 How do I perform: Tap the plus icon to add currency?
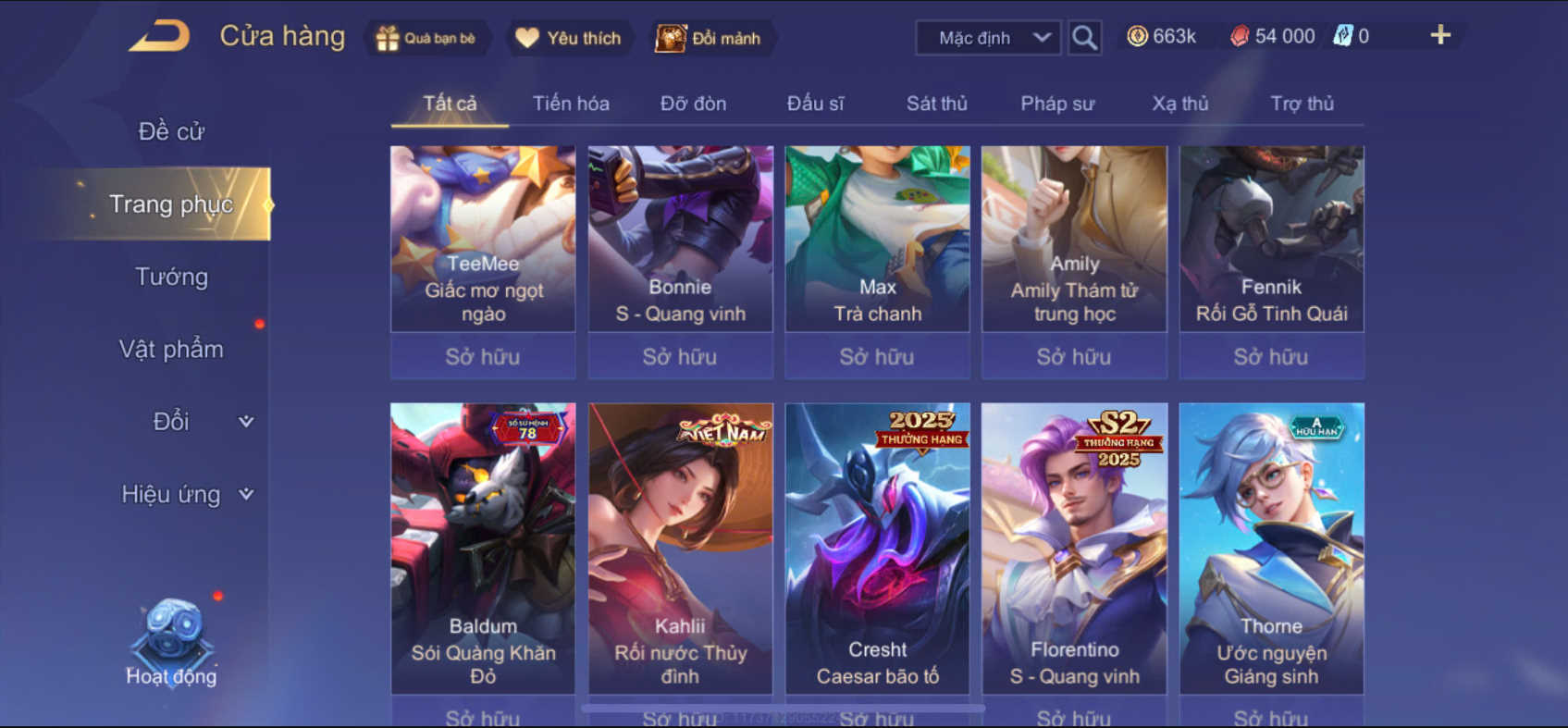(1440, 35)
